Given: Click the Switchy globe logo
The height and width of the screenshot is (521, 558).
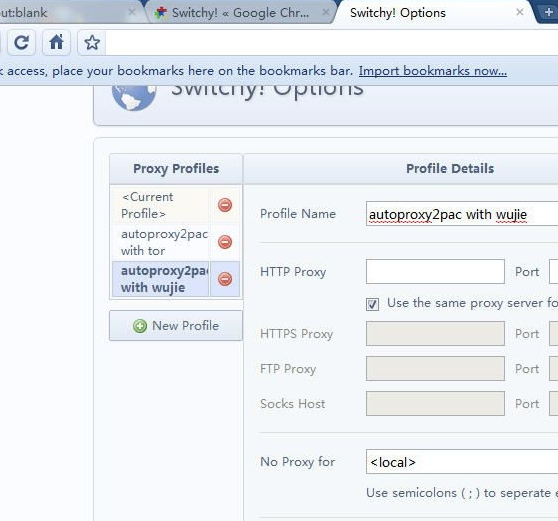Looking at the screenshot, I should [x=134, y=97].
